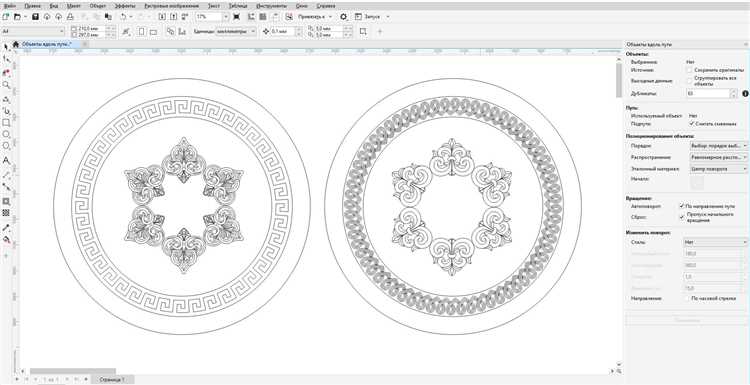Click the Save disk icon

[x=35, y=17]
